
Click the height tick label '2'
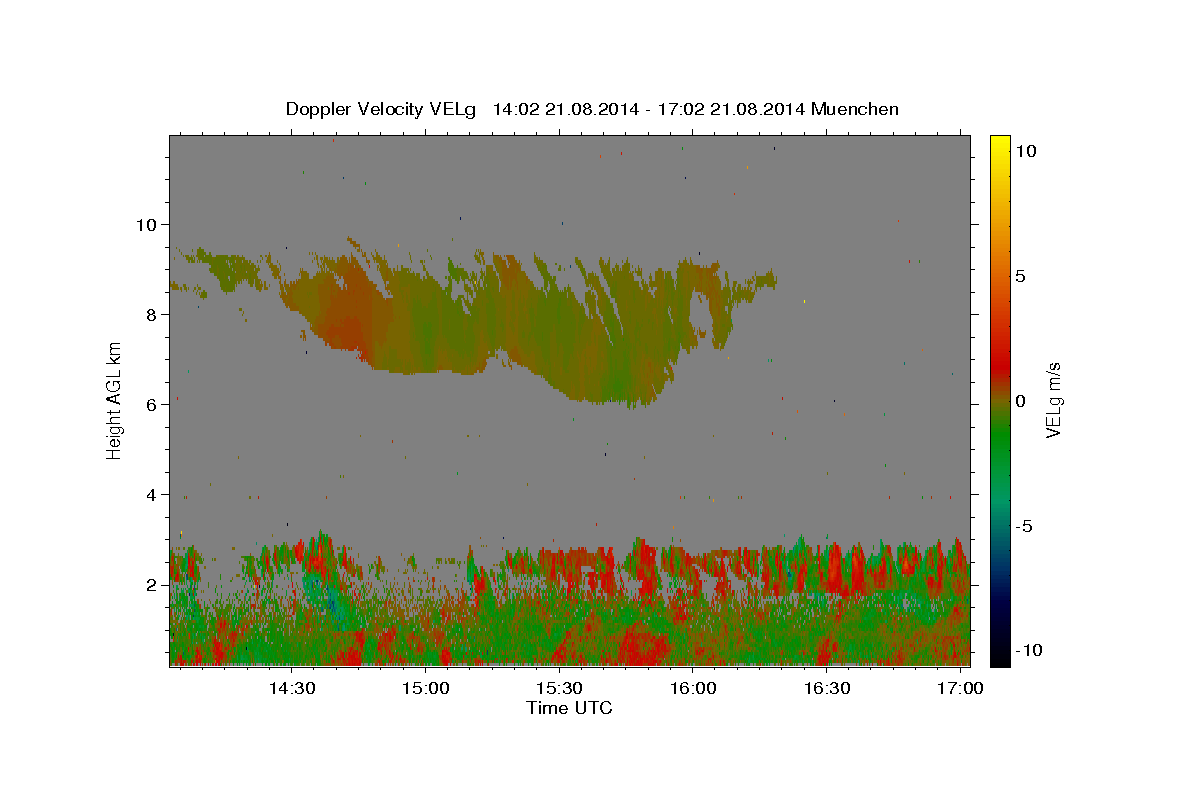tap(151, 585)
